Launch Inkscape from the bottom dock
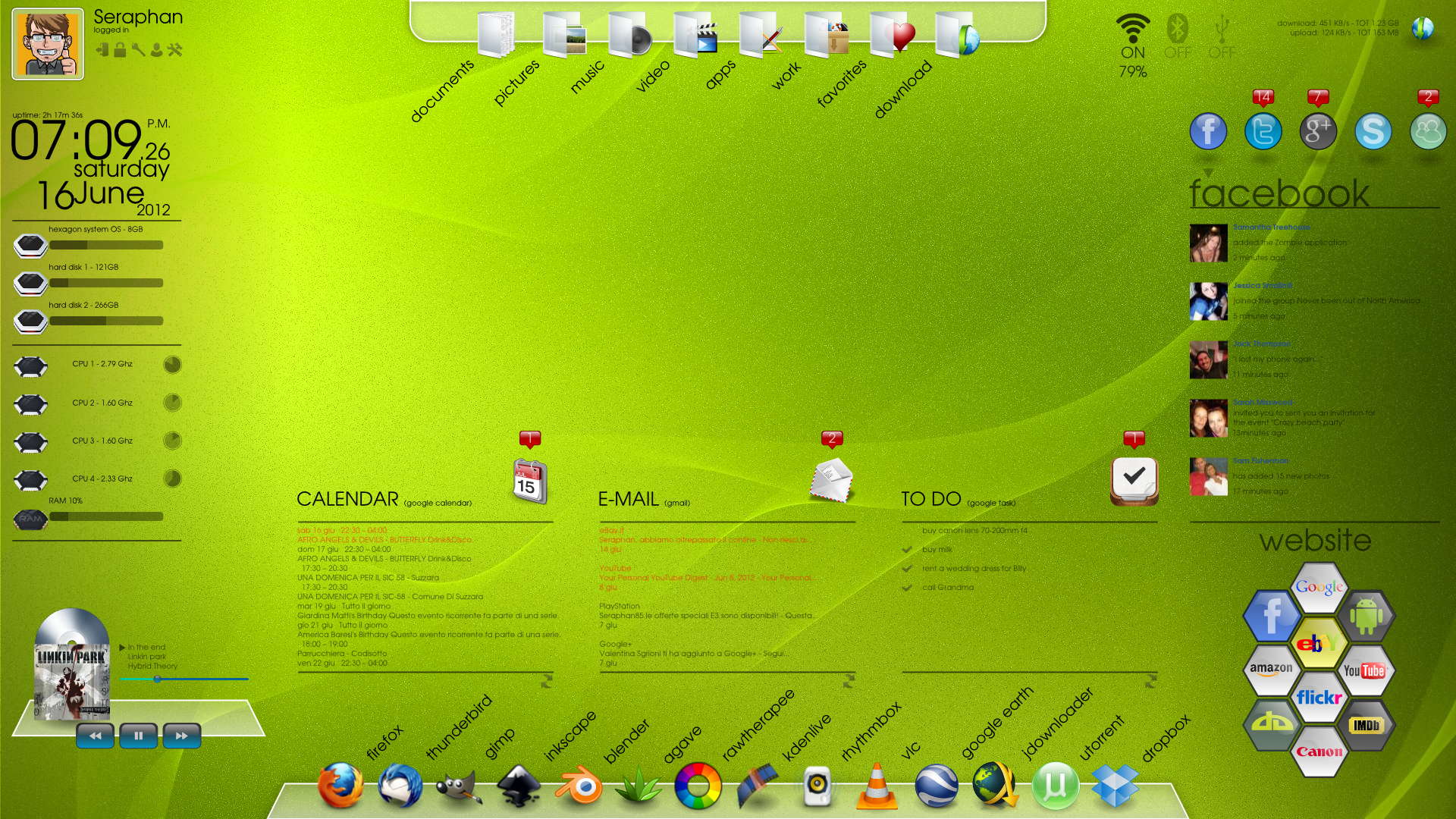The height and width of the screenshot is (819, 1456). pyautogui.click(x=519, y=786)
